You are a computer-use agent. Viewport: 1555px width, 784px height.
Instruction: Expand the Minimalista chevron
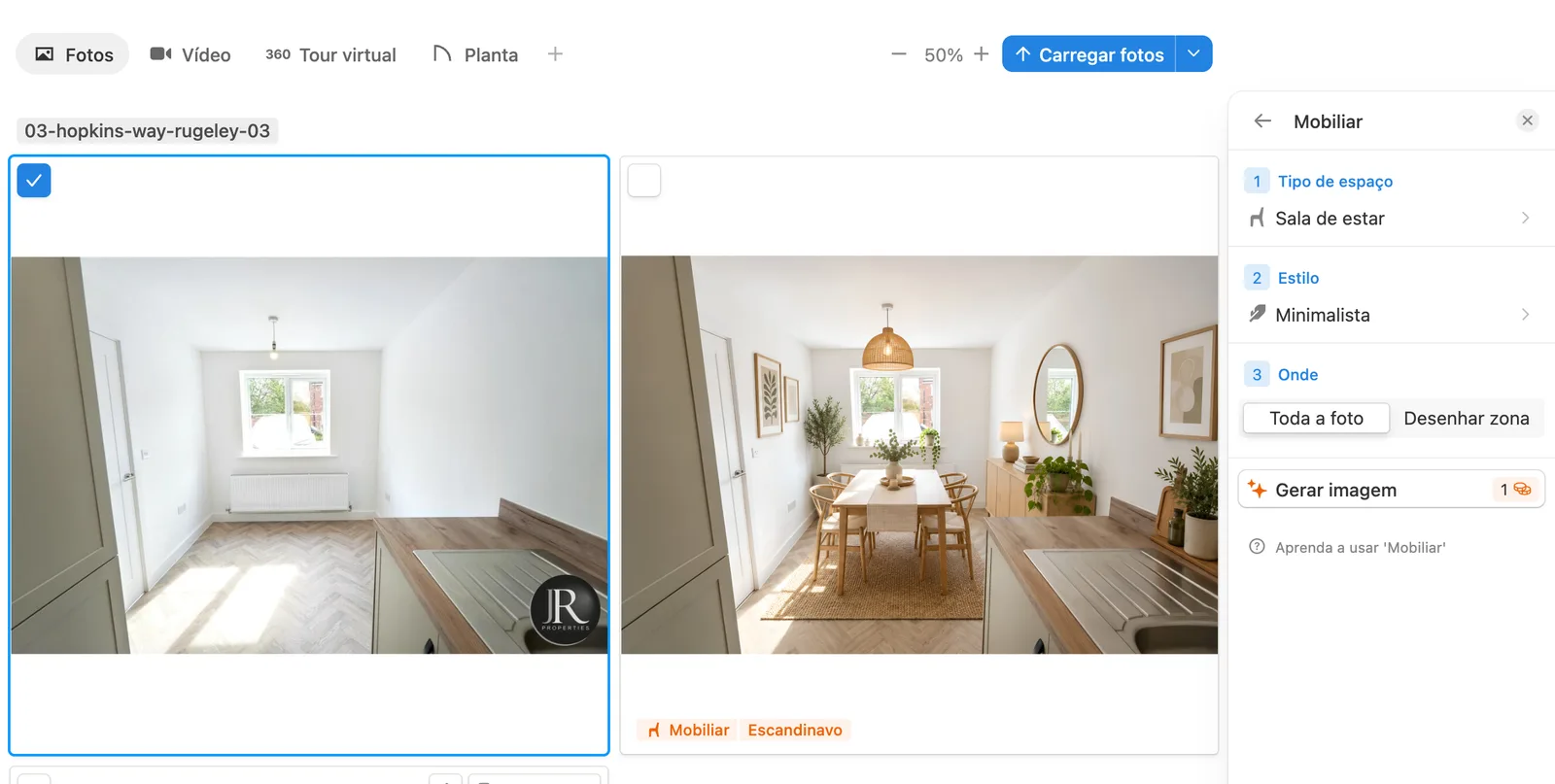pyautogui.click(x=1525, y=315)
